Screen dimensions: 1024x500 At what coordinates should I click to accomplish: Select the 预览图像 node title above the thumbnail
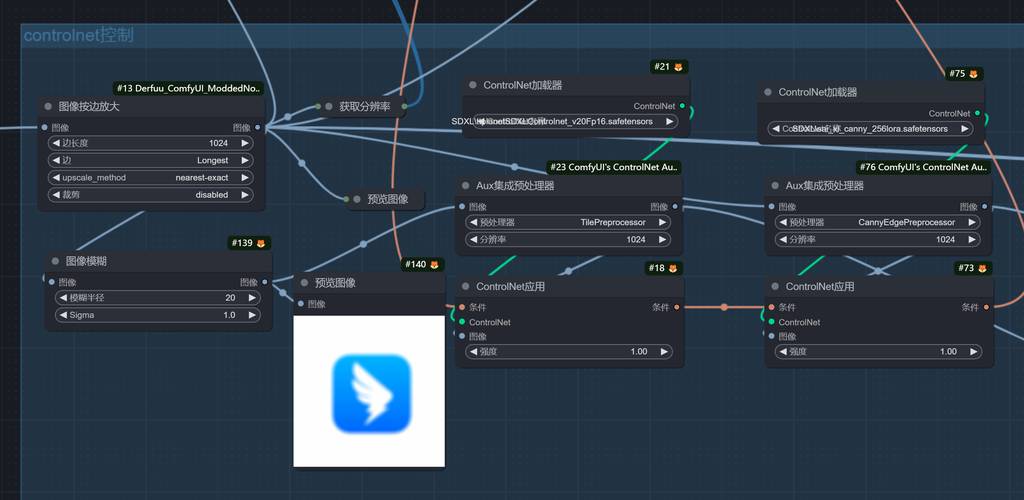click(x=335, y=283)
